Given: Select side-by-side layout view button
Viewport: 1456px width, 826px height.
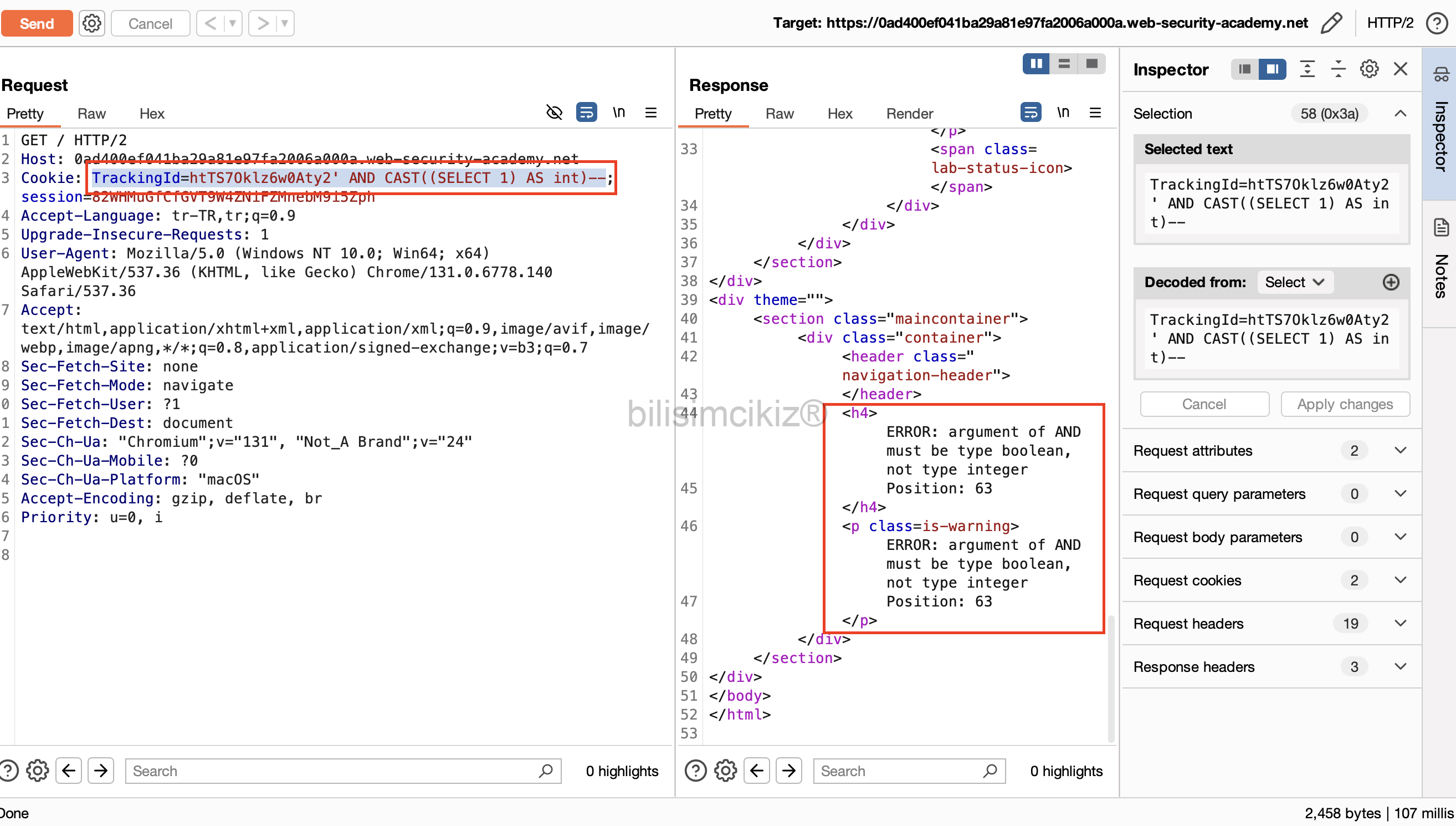Looking at the screenshot, I should (1036, 64).
